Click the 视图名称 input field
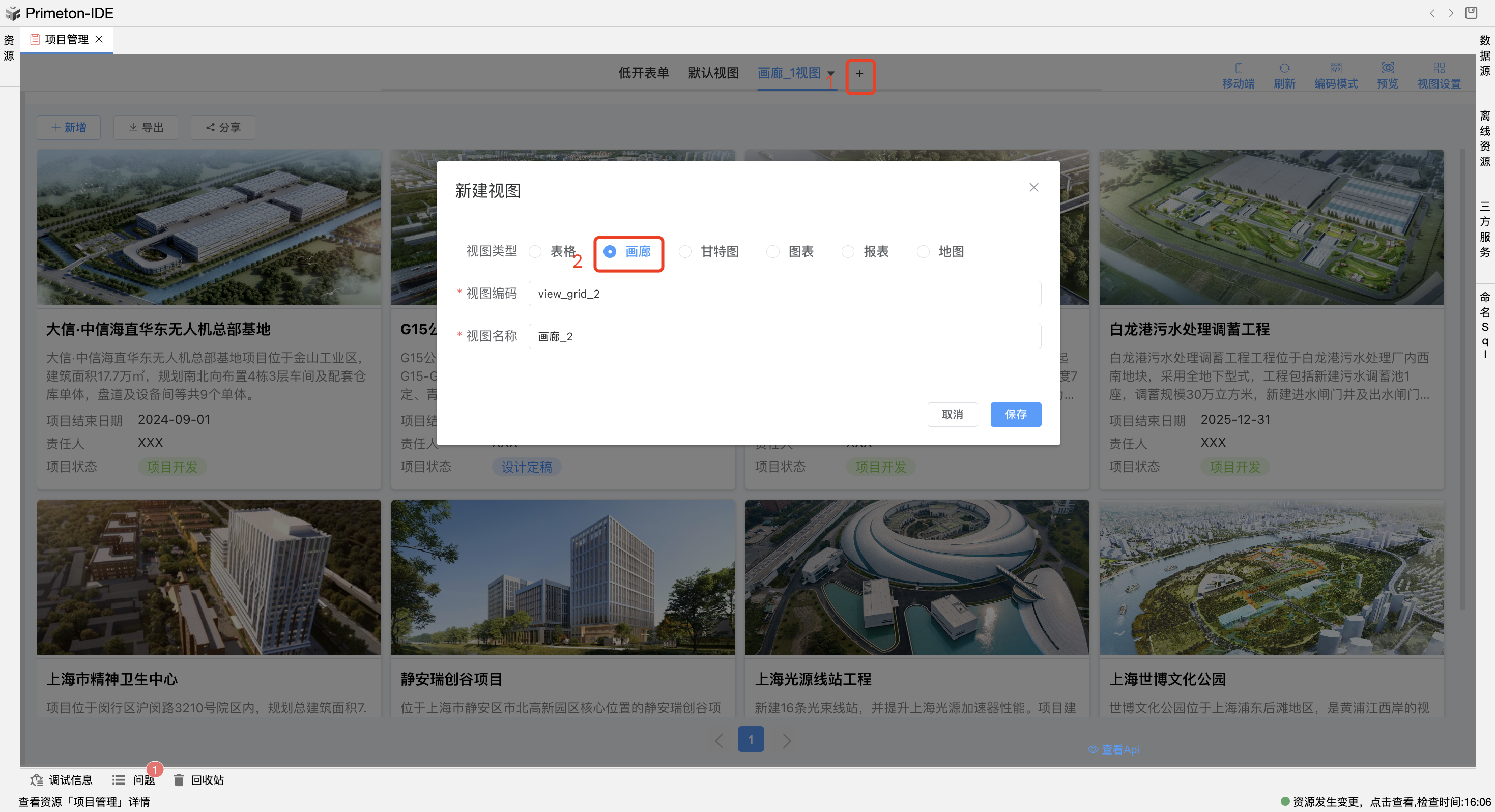 pyautogui.click(x=784, y=336)
